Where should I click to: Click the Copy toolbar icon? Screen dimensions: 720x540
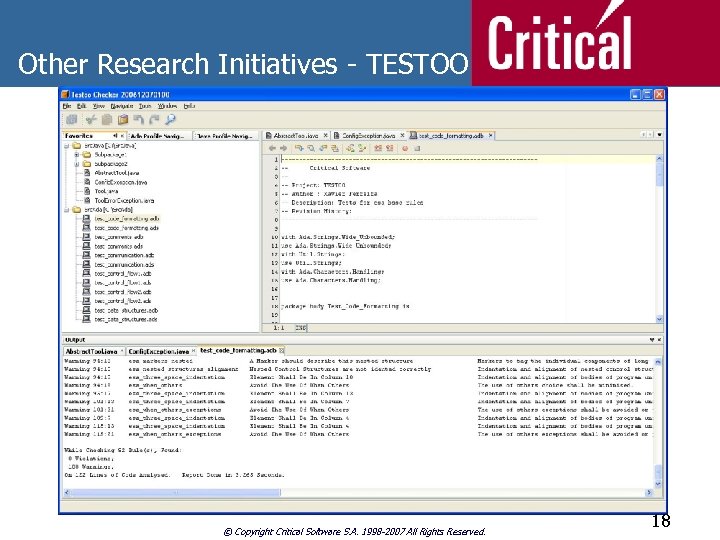point(107,120)
